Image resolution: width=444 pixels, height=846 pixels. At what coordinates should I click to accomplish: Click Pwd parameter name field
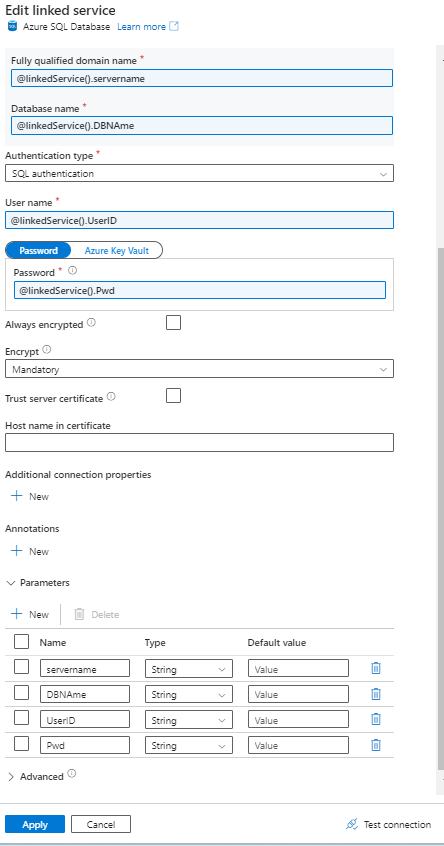coord(85,745)
